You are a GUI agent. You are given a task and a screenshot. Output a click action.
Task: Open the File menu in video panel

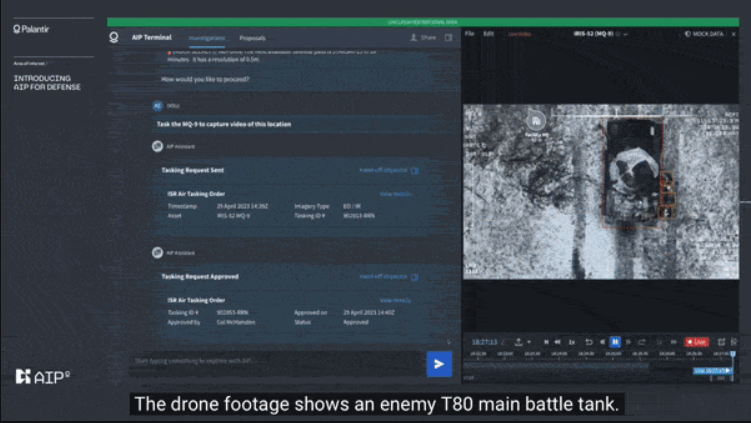(x=470, y=34)
